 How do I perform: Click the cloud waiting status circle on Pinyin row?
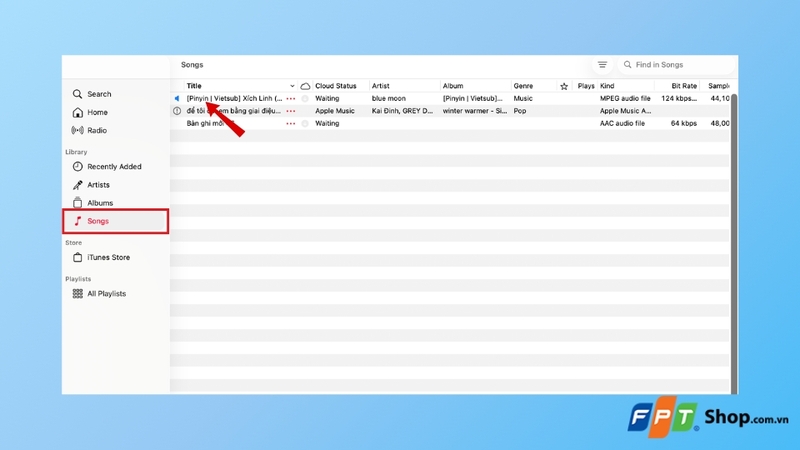(x=305, y=98)
